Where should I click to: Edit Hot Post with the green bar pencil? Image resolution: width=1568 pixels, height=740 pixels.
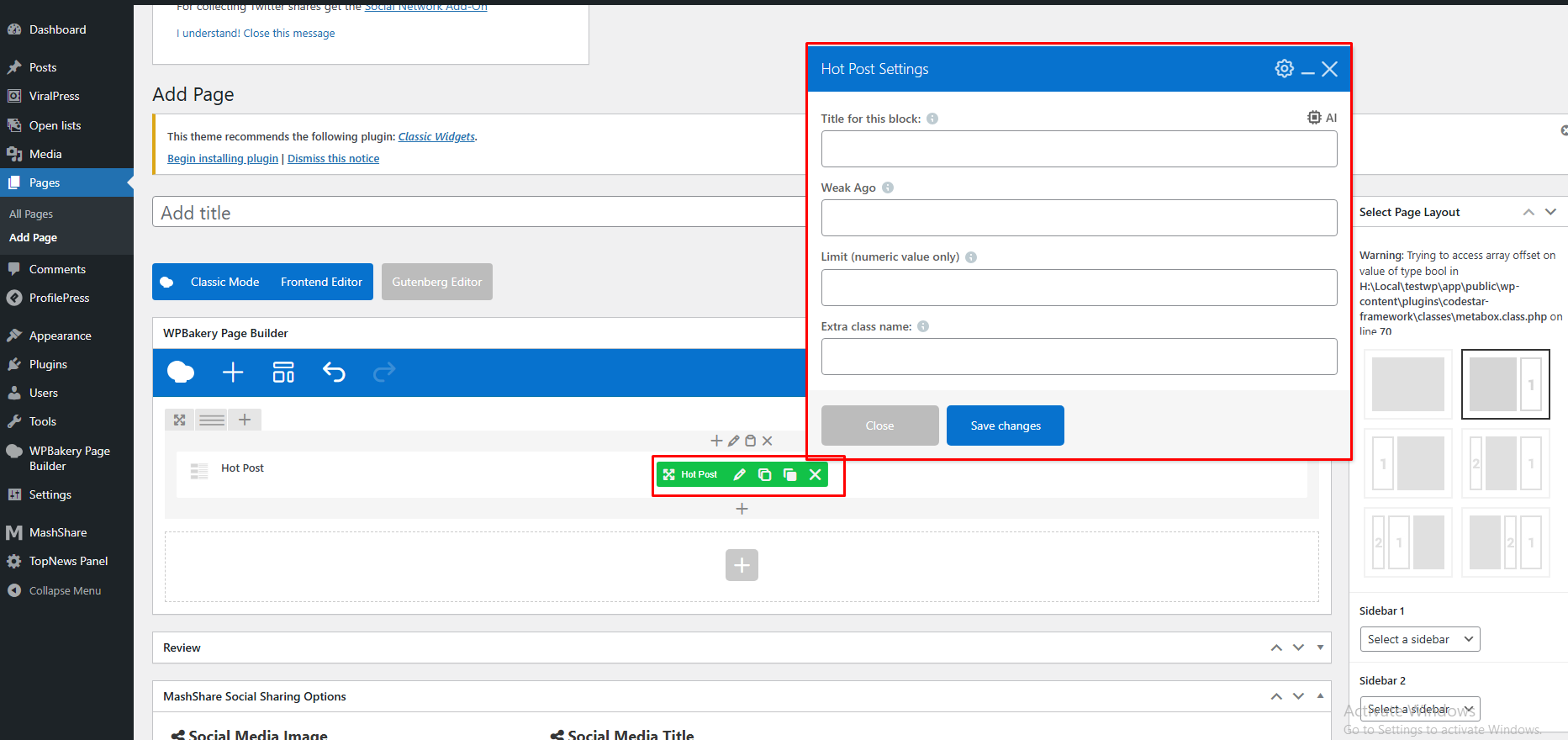[739, 474]
